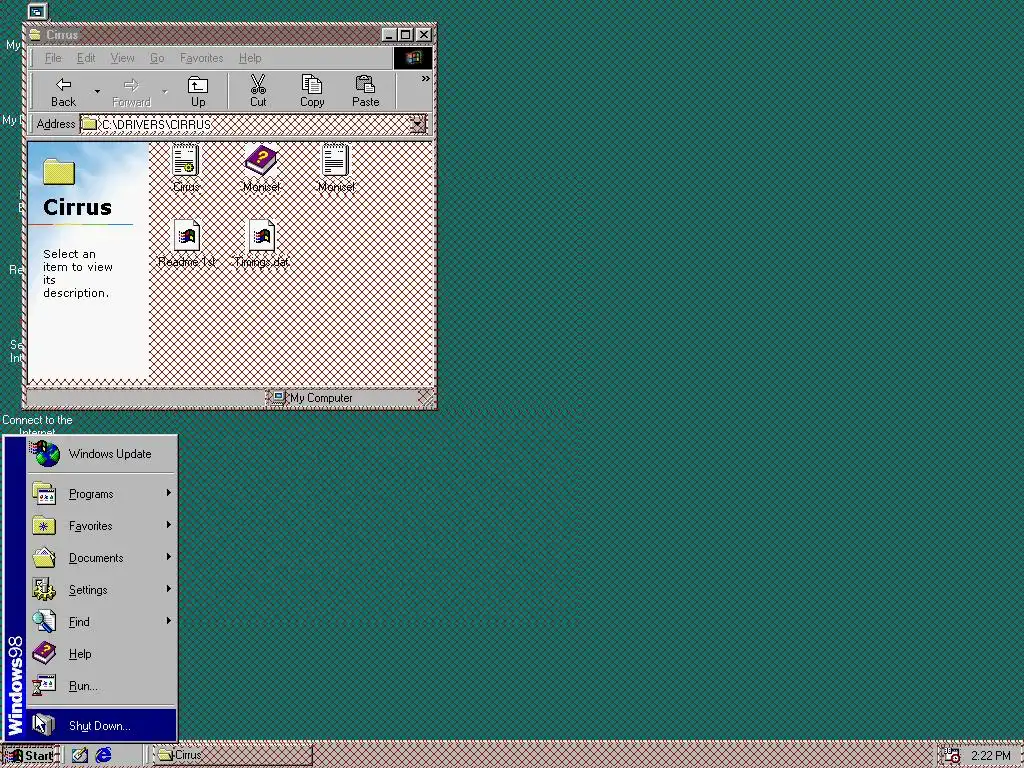Expand the Programs submenu
Viewport: 1024px width, 768px height.
coord(102,494)
